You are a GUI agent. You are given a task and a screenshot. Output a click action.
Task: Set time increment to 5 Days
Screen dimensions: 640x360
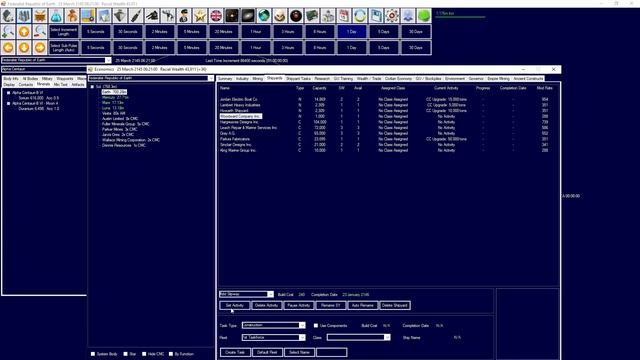[x=384, y=31]
